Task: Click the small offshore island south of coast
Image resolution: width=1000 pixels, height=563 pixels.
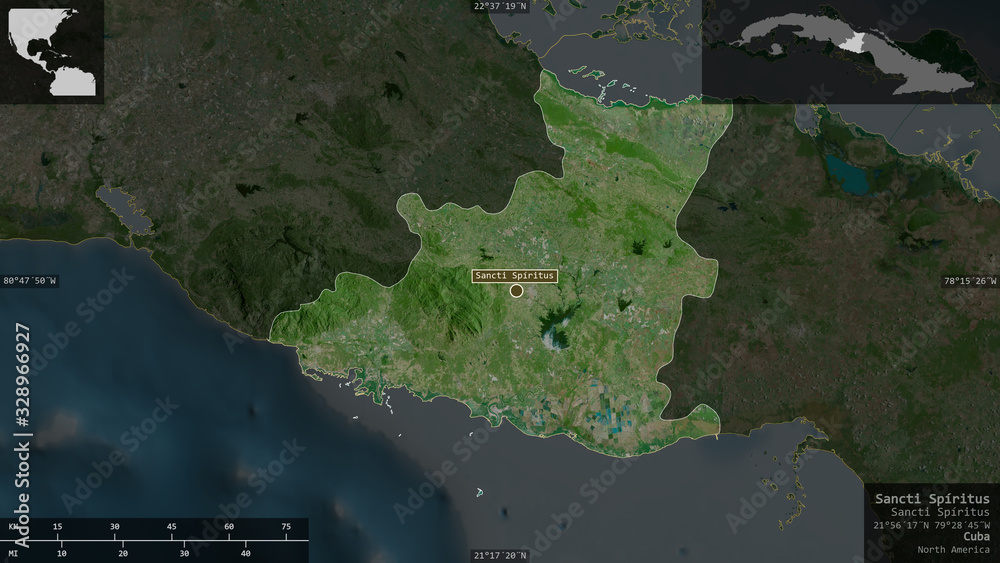Action: click(479, 492)
